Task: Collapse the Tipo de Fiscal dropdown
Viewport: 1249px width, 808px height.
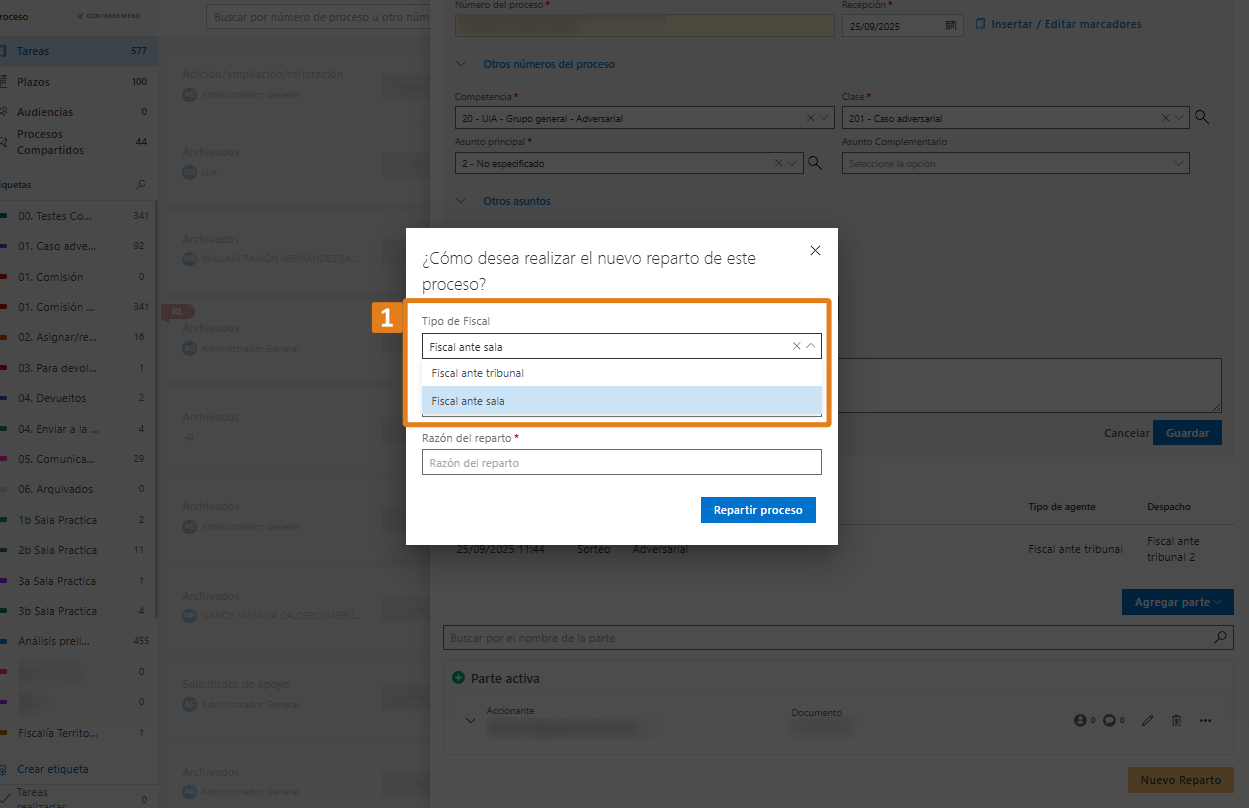Action: coord(811,346)
